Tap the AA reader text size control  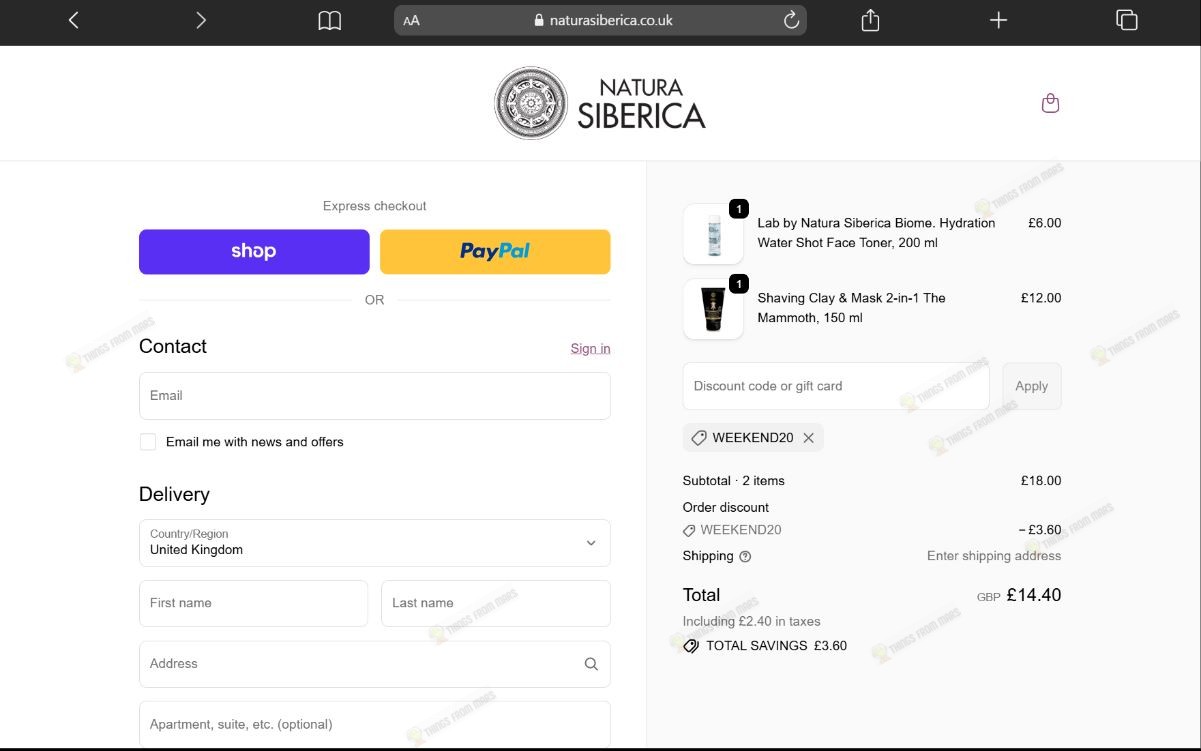[411, 20]
